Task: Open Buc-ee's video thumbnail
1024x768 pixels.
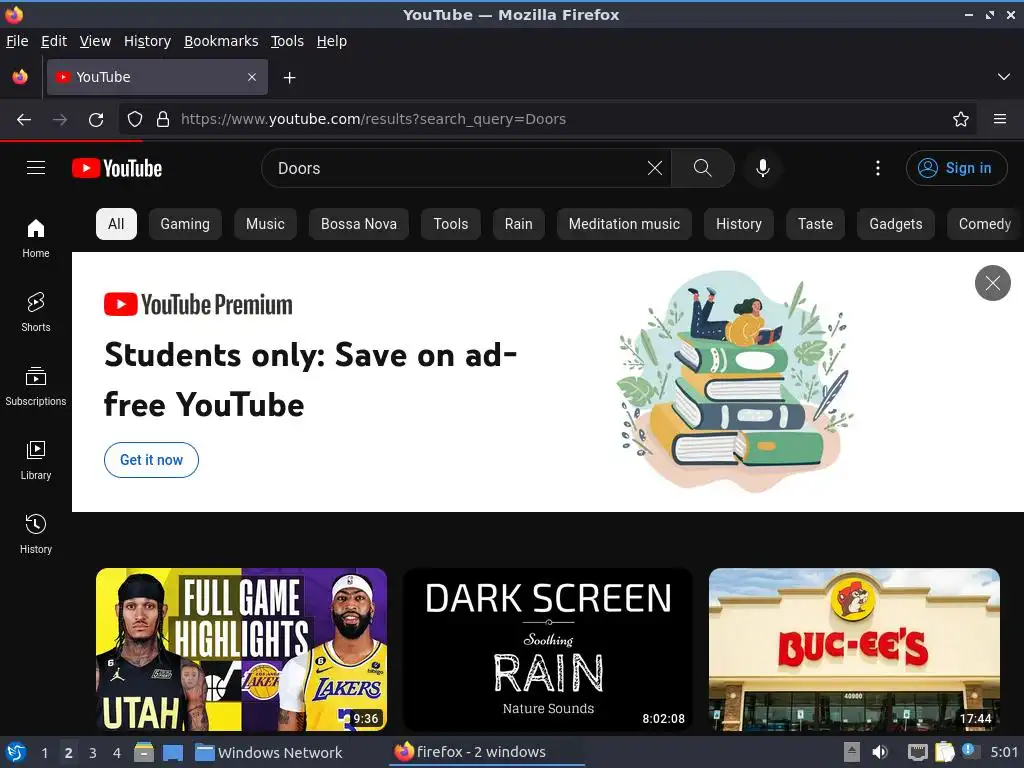Action: (x=854, y=649)
